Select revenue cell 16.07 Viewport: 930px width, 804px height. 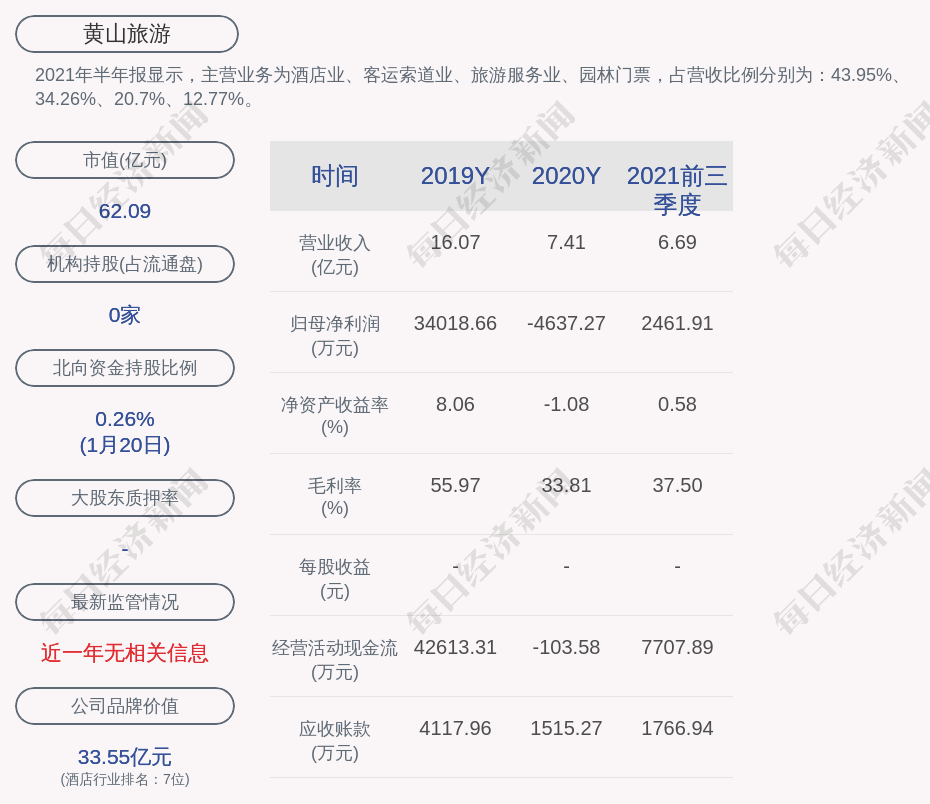click(x=455, y=243)
